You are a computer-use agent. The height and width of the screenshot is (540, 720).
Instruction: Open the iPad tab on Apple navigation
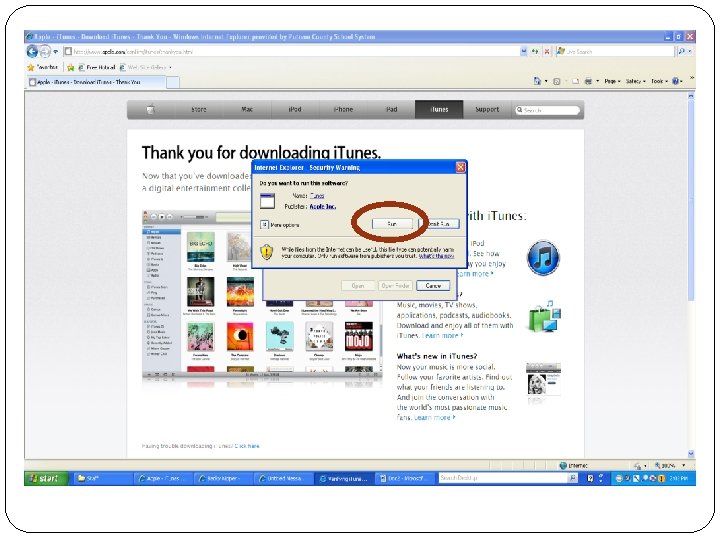click(x=391, y=109)
